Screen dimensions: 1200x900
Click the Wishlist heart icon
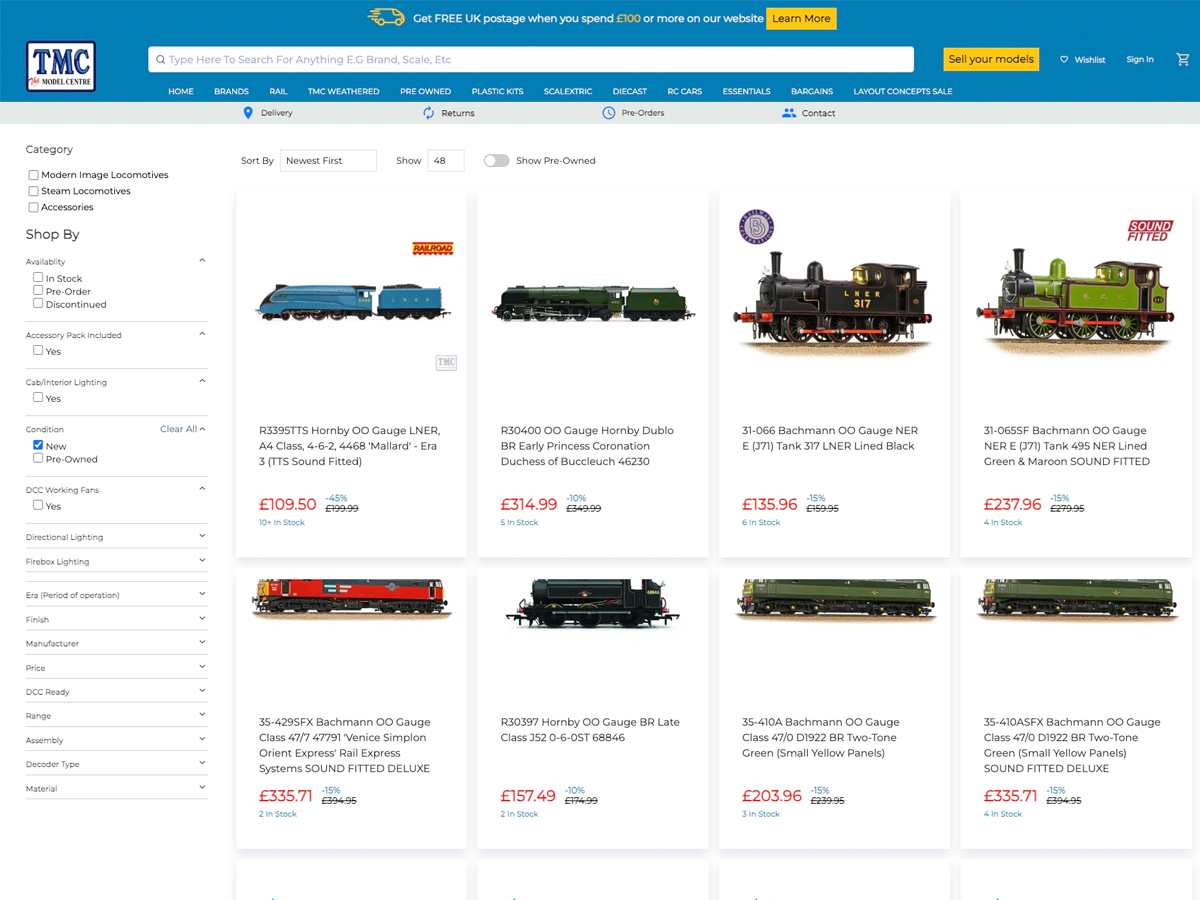point(1064,60)
